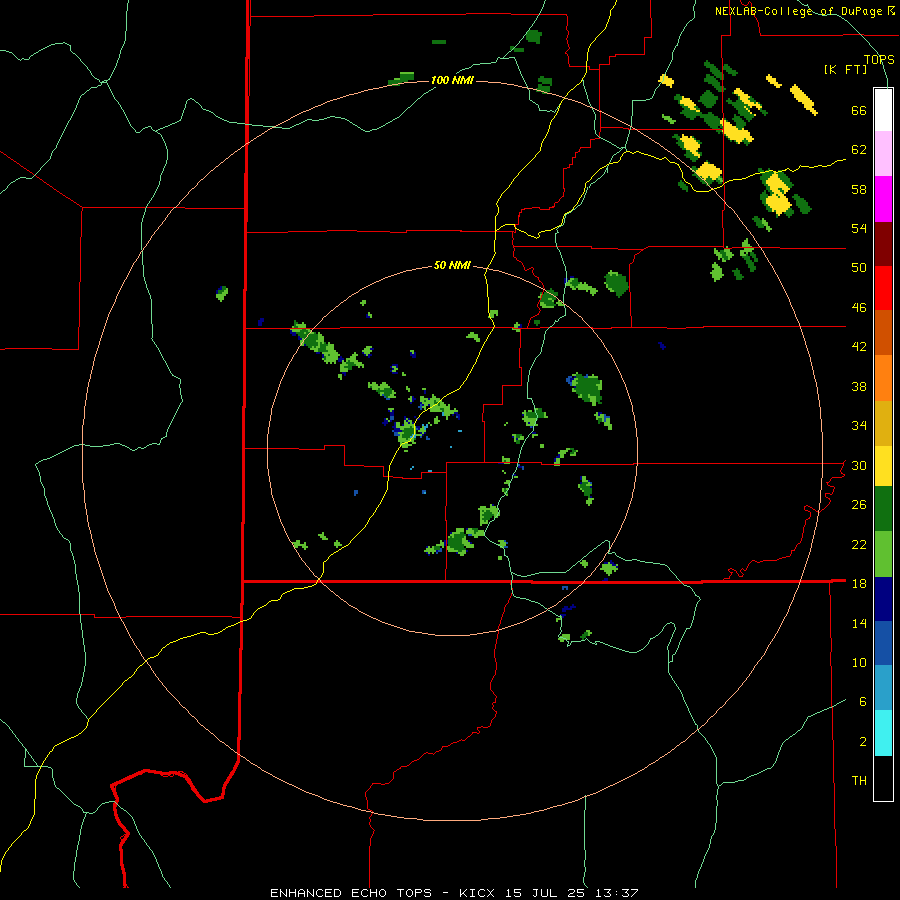Pick the light orange legend segment
This screenshot has width=900, height=900.
[883, 378]
